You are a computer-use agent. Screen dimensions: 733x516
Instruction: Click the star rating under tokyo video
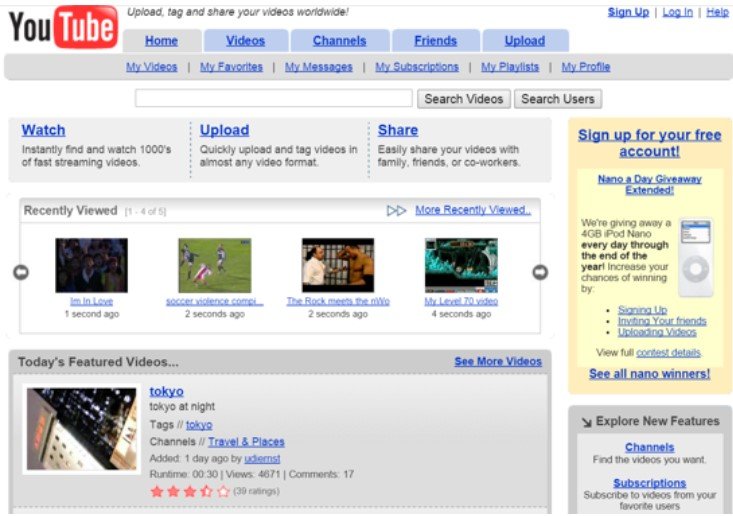(x=190, y=491)
